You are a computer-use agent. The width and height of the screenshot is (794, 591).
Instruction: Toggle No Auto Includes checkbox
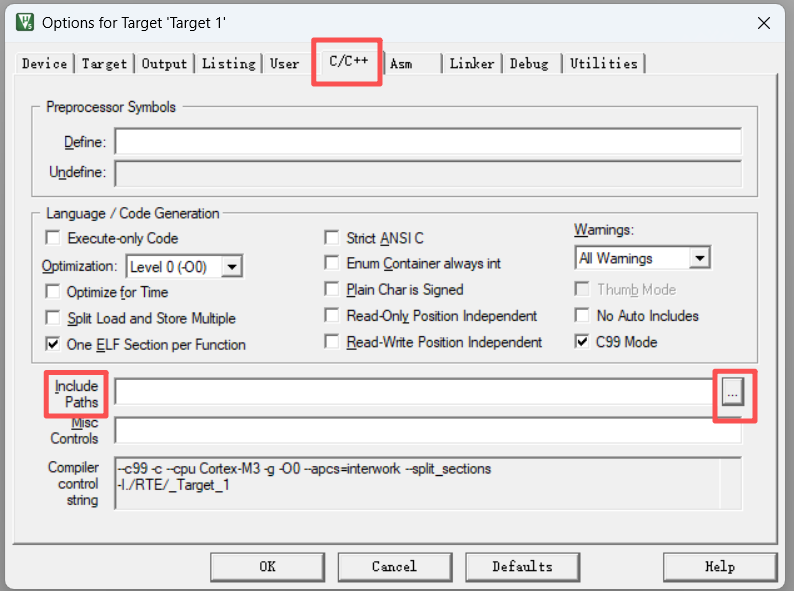[x=582, y=316]
